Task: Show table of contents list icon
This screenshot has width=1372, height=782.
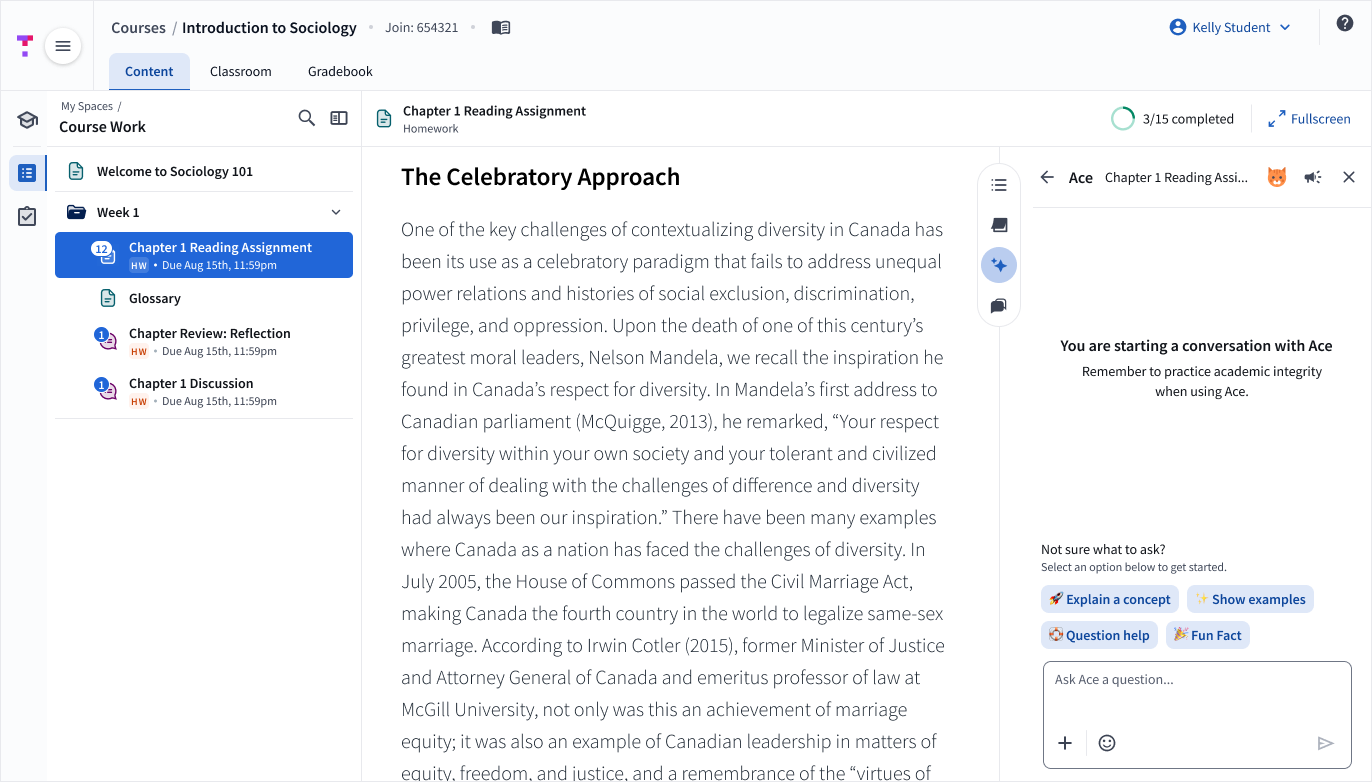Action: coord(998,185)
